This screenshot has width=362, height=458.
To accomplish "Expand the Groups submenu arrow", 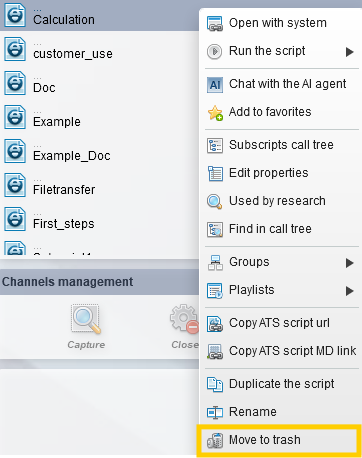I will (x=349, y=263).
